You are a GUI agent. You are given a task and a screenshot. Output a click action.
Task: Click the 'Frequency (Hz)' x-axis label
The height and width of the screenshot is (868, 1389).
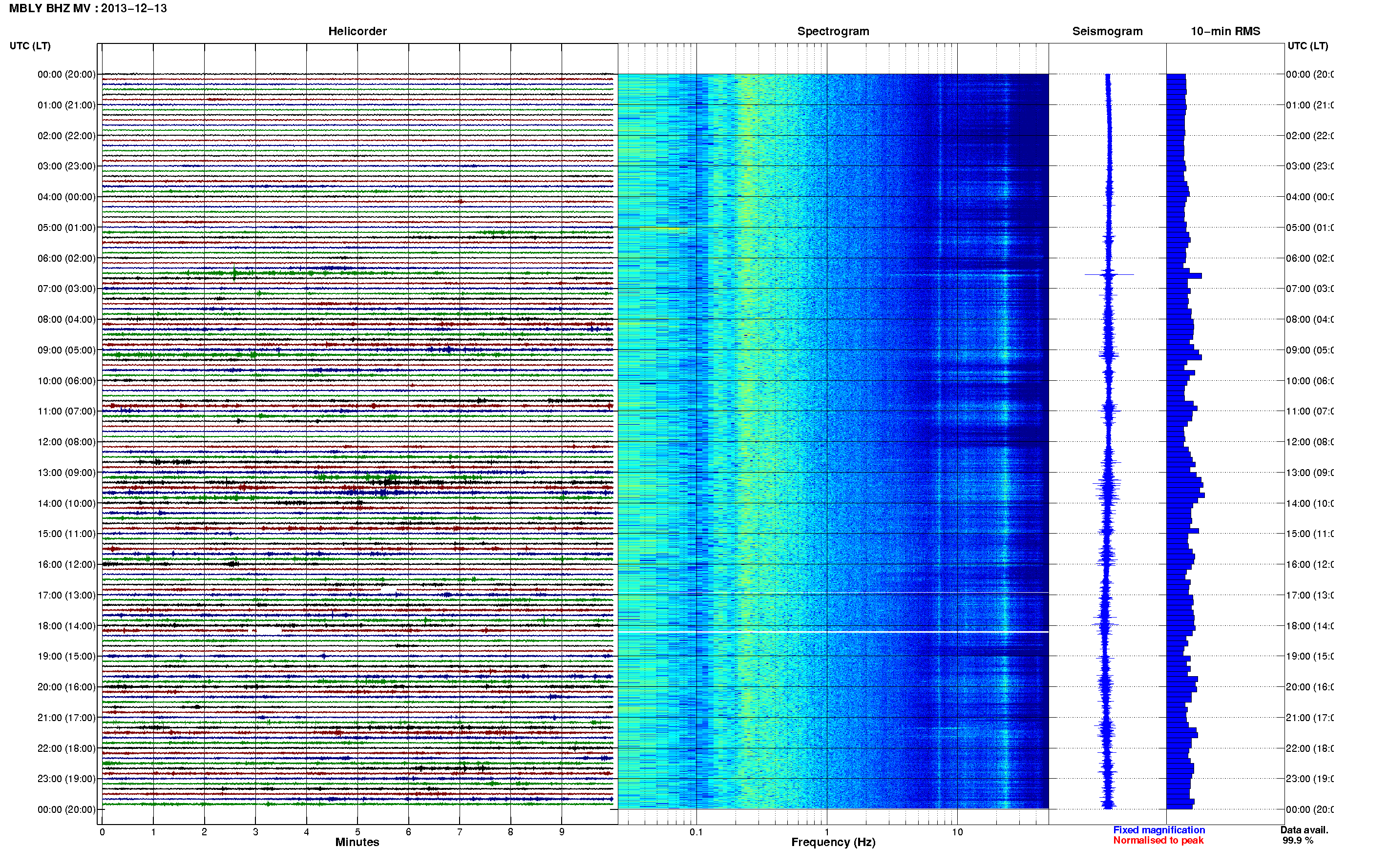pos(833,843)
